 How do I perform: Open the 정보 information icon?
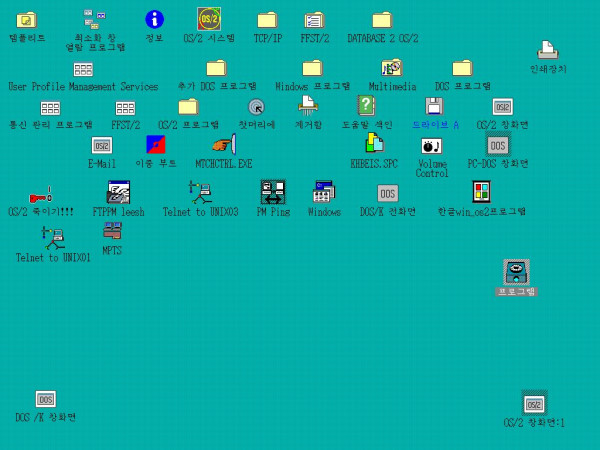pyautogui.click(x=154, y=20)
